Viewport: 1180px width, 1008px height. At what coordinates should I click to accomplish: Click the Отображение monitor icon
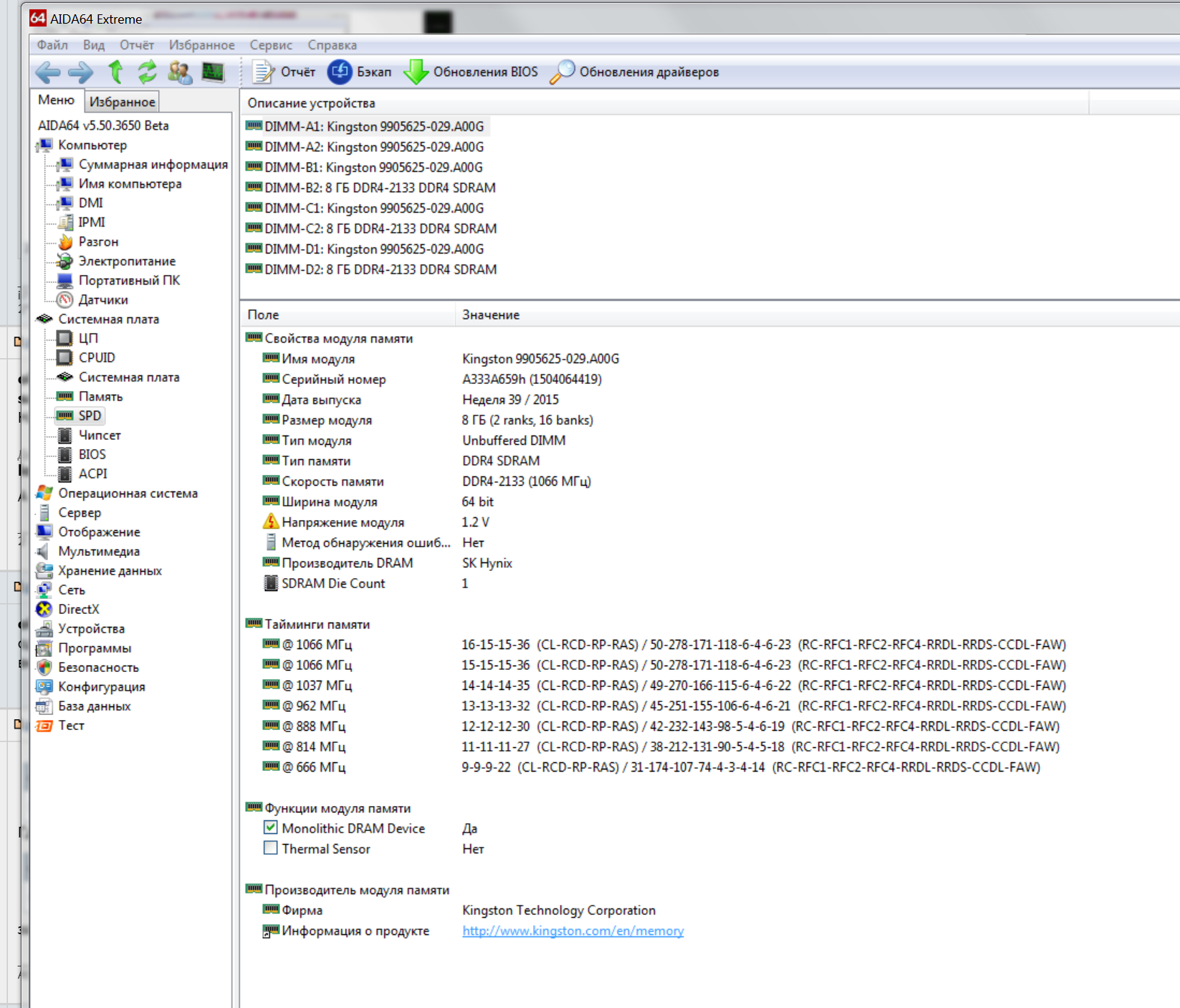coord(44,532)
